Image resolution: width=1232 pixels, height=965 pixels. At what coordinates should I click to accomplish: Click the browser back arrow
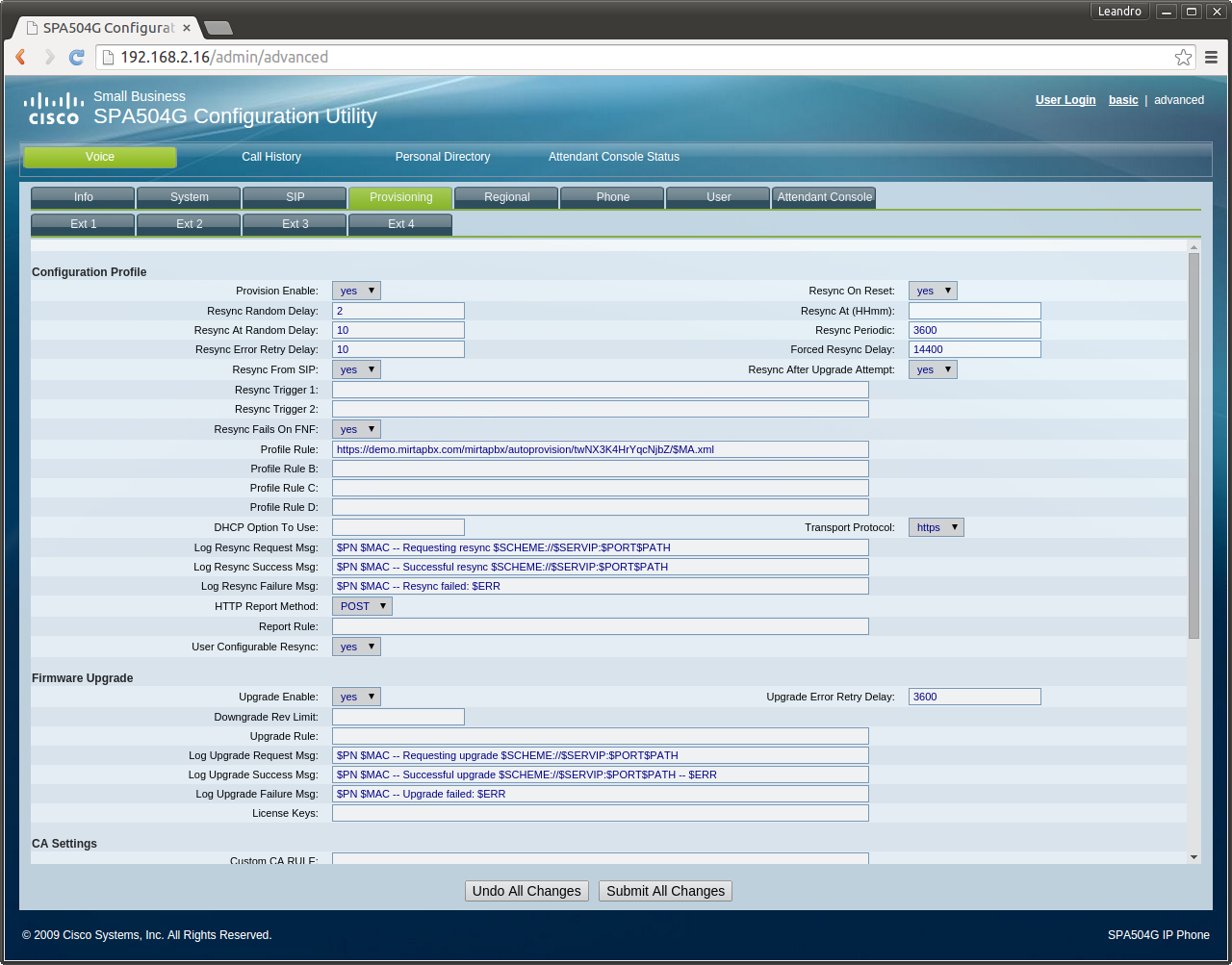pos(20,57)
